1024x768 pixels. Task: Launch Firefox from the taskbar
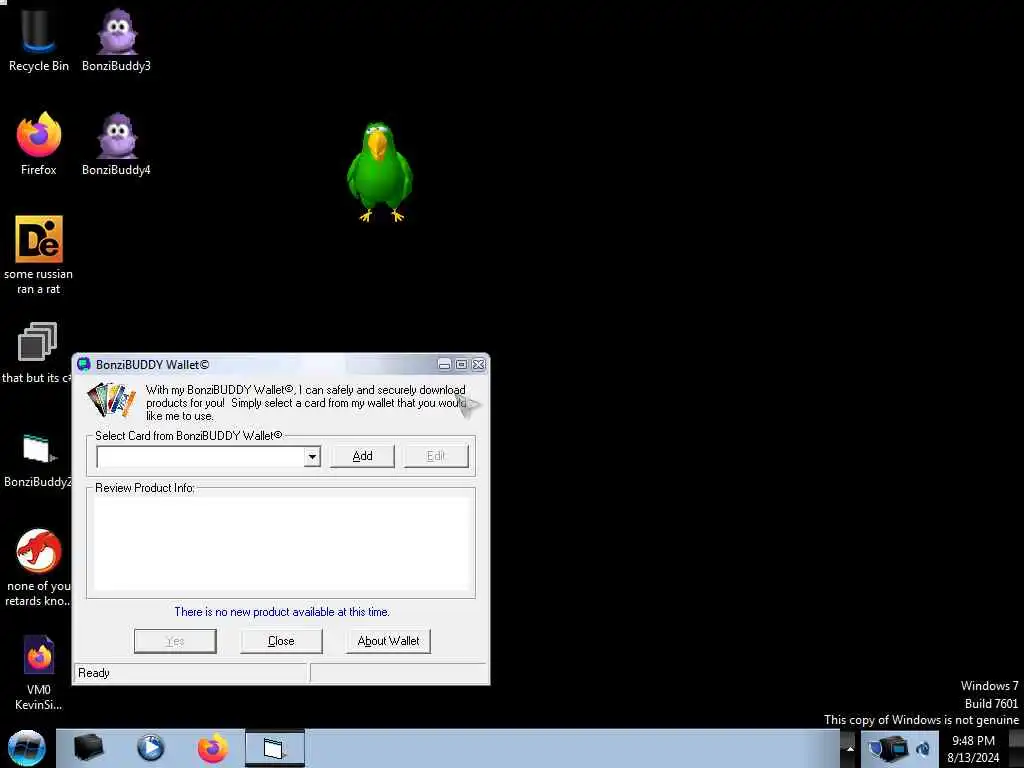[x=213, y=748]
